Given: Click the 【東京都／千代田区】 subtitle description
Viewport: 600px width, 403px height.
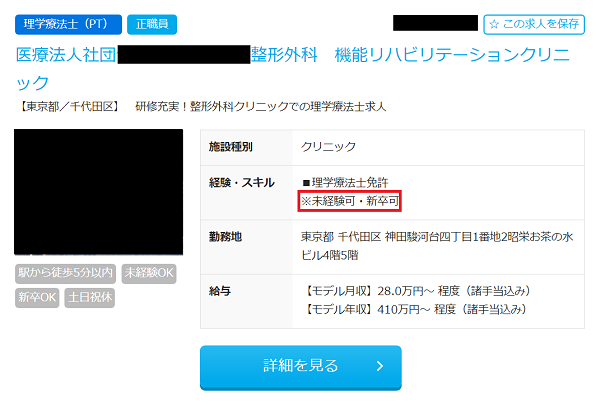Looking at the screenshot, I should [x=200, y=105].
